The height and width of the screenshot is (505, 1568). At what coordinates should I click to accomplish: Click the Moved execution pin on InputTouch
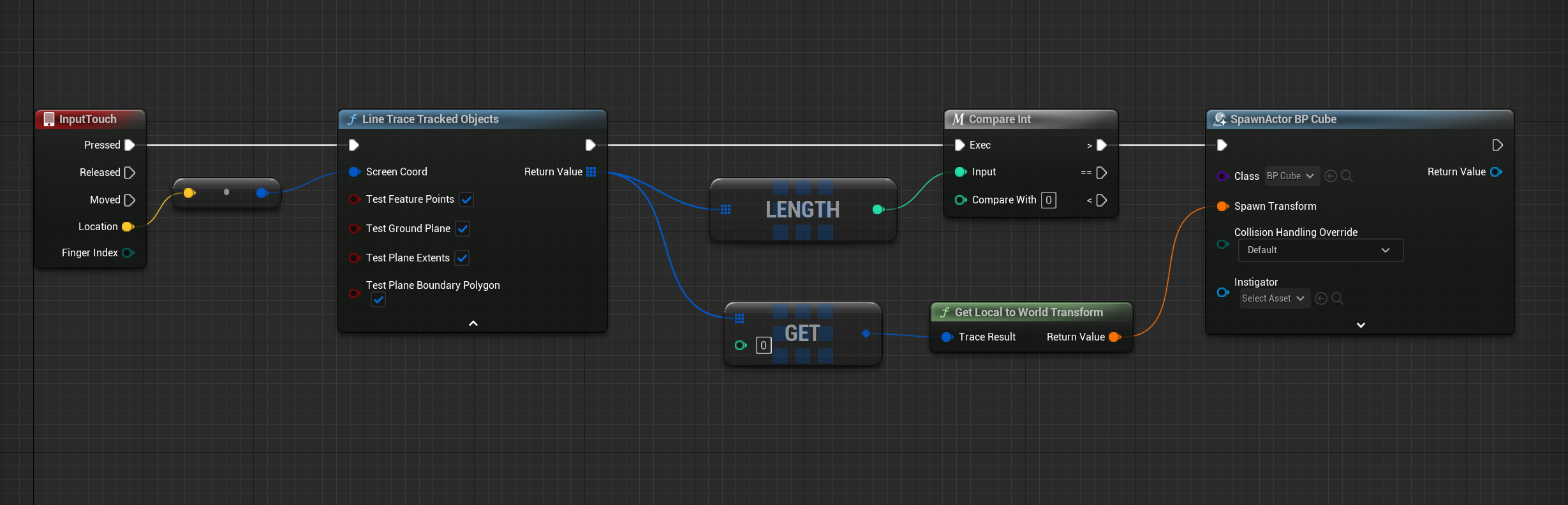tap(130, 200)
